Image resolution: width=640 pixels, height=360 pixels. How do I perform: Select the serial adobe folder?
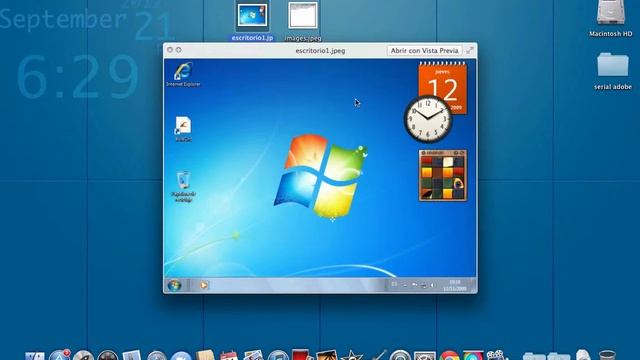tap(613, 65)
